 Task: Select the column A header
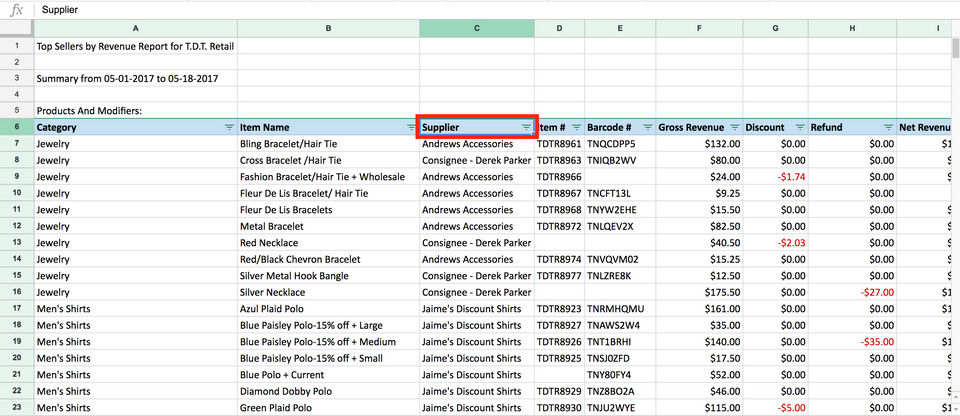134,28
